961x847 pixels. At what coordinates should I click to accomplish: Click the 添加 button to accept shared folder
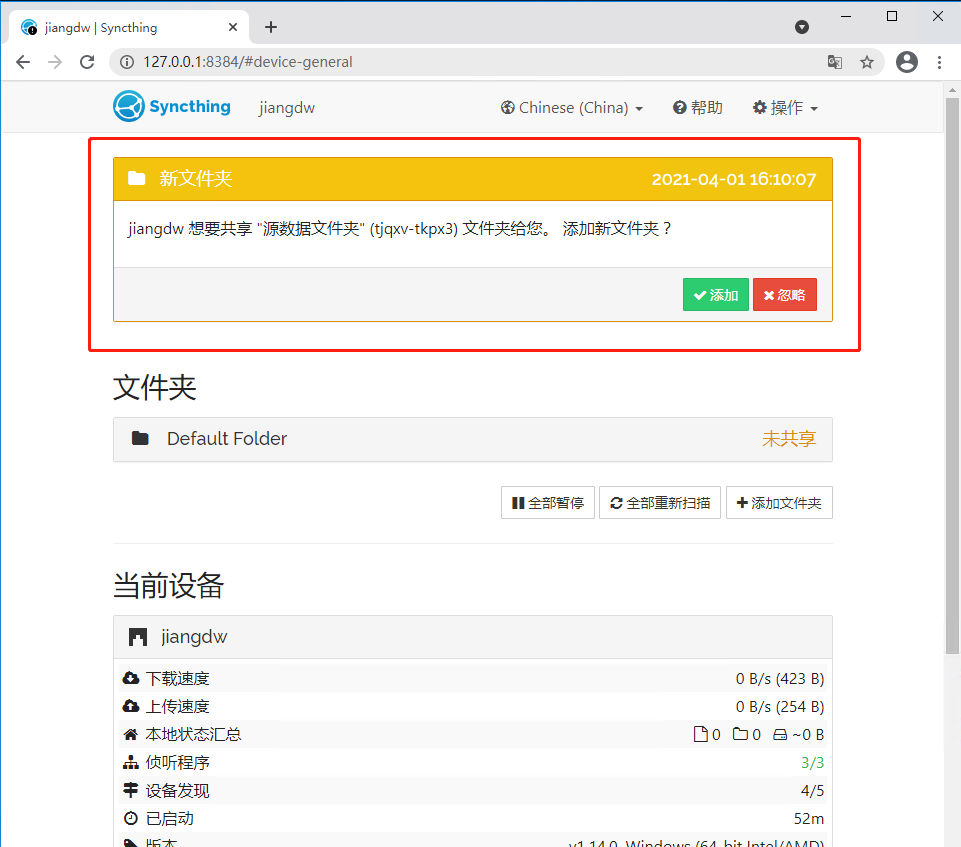(x=715, y=294)
